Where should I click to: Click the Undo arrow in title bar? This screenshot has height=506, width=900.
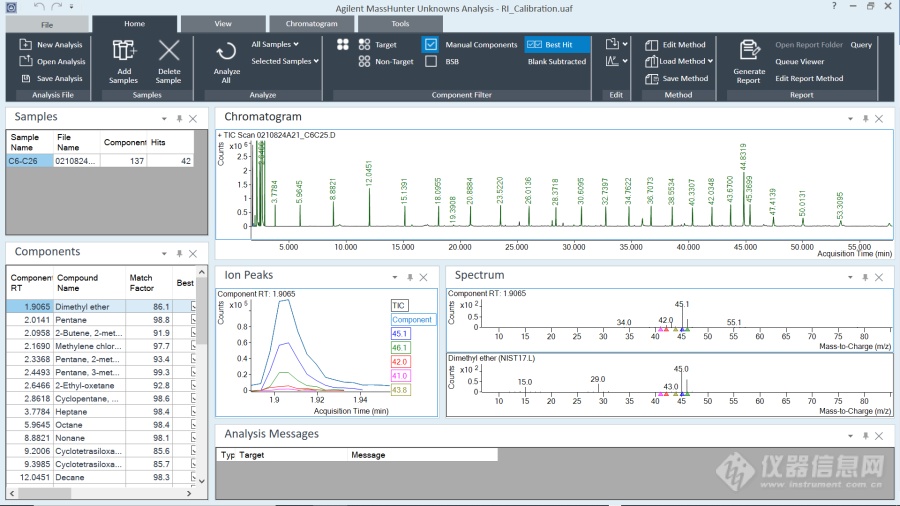click(38, 7)
